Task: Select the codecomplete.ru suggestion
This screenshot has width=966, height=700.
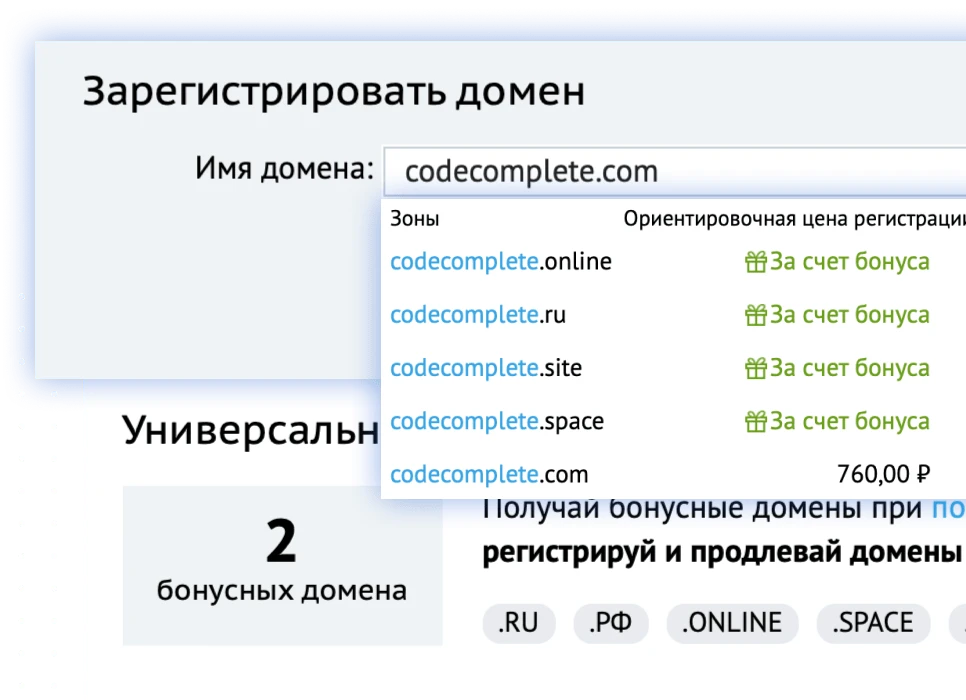Action: 477,314
